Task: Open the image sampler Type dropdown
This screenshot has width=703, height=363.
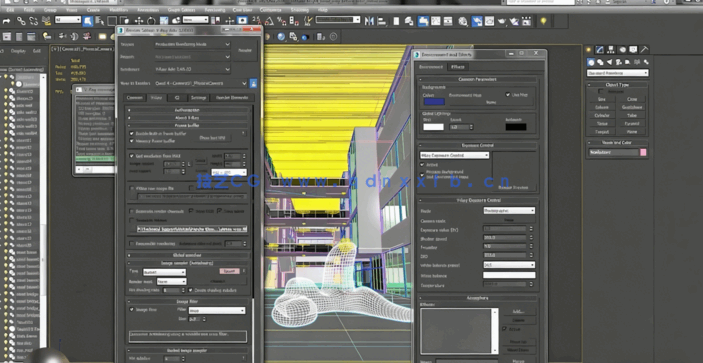Action: pos(164,272)
